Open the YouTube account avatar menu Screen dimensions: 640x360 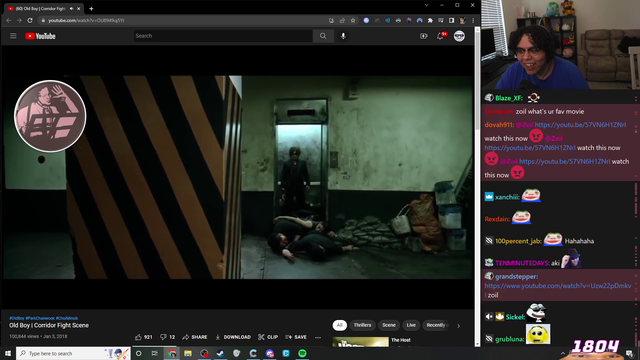[x=459, y=36]
